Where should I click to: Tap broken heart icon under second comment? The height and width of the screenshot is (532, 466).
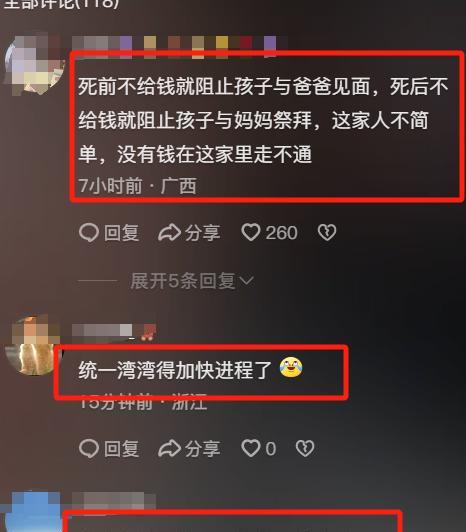(305, 449)
